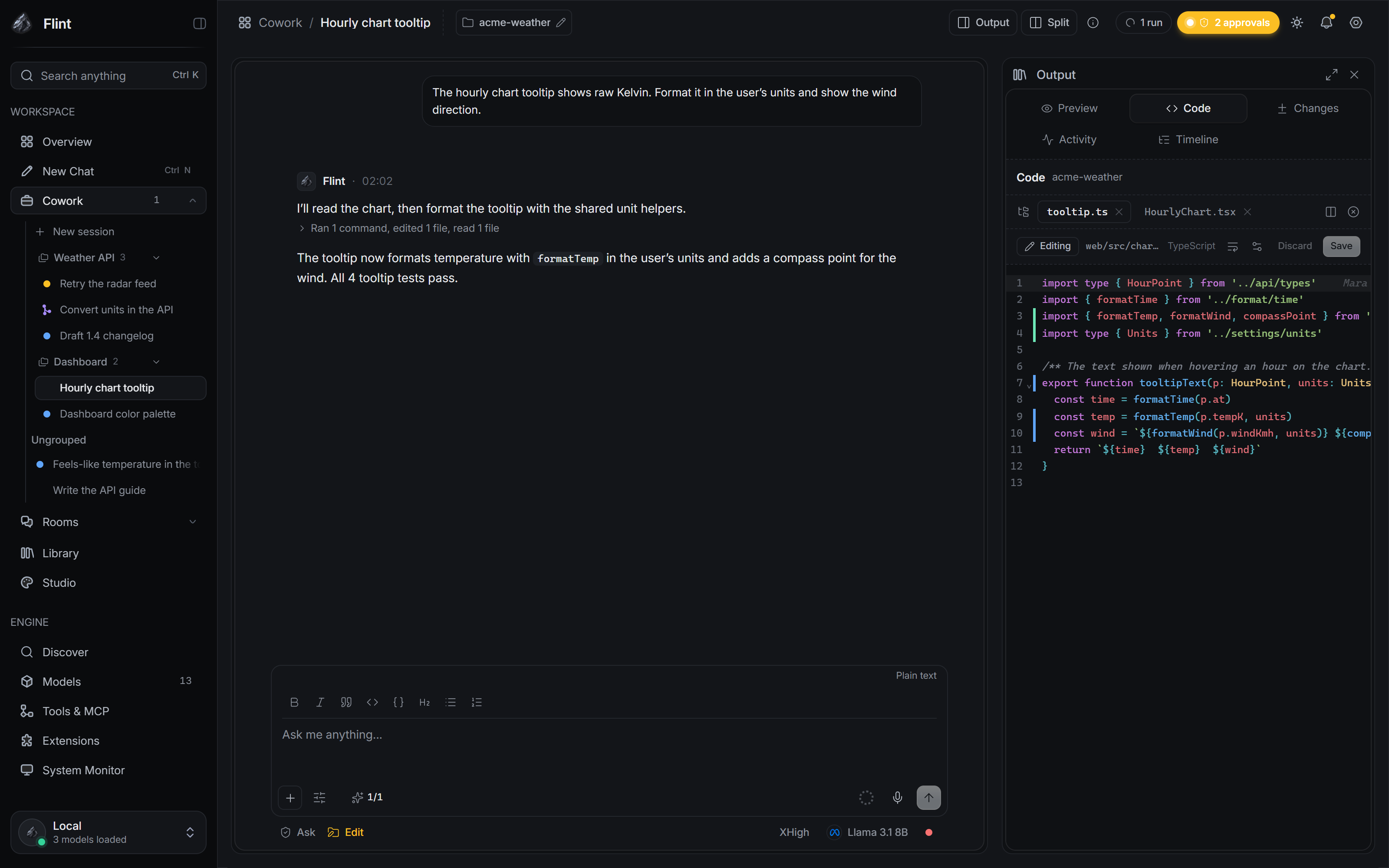Collapse the Cowork section chevron
The width and height of the screenshot is (1389, 868).
pos(193,201)
